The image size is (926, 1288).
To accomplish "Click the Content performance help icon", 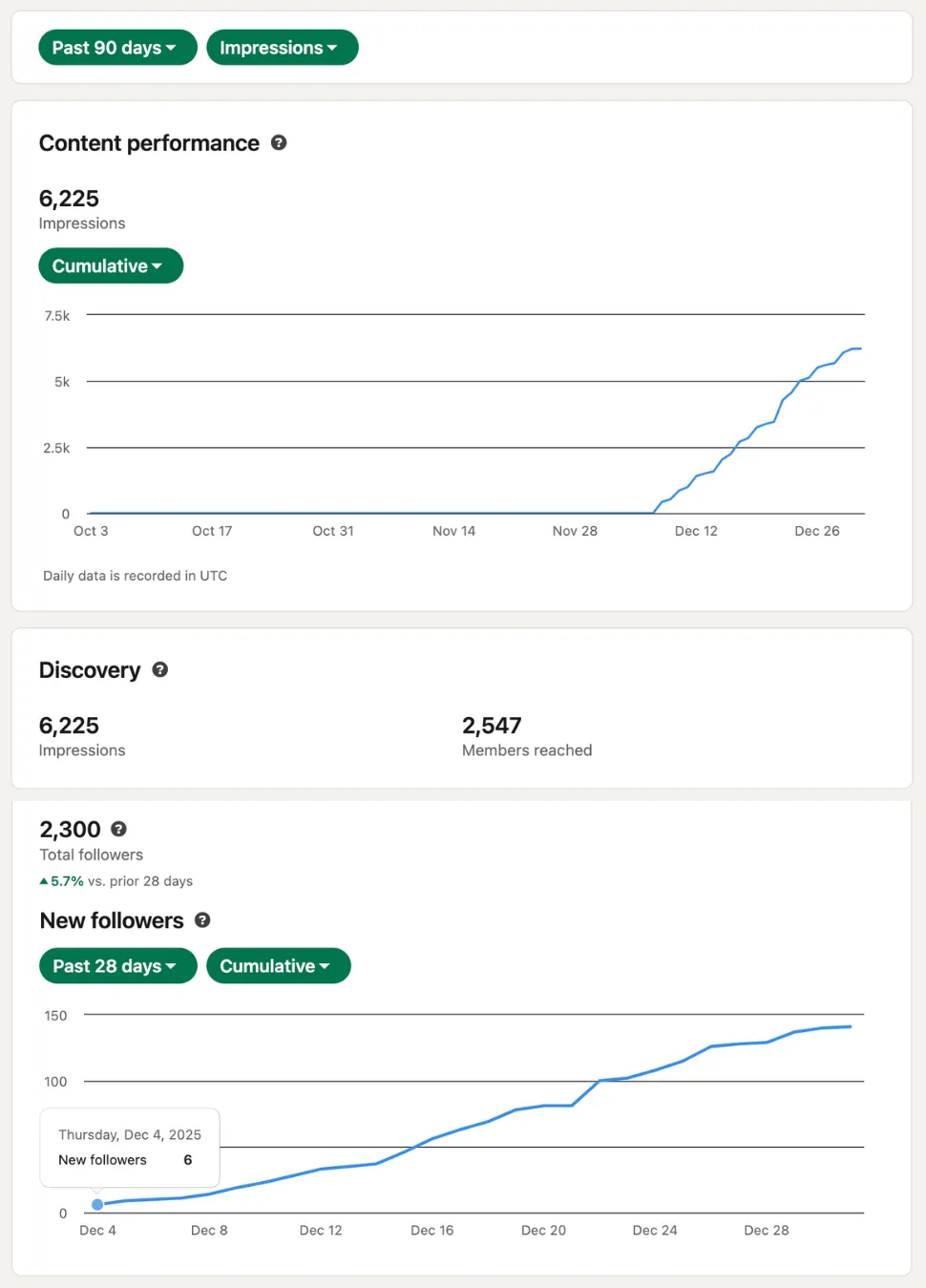I will click(278, 142).
